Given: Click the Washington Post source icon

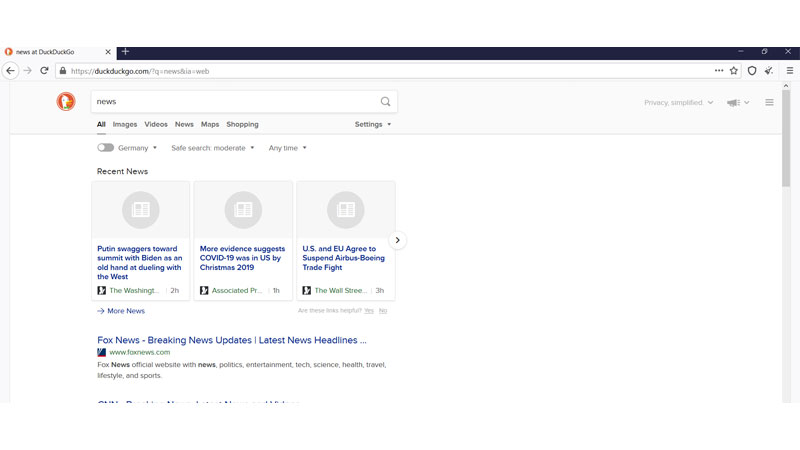Looking at the screenshot, I should (x=102, y=290).
